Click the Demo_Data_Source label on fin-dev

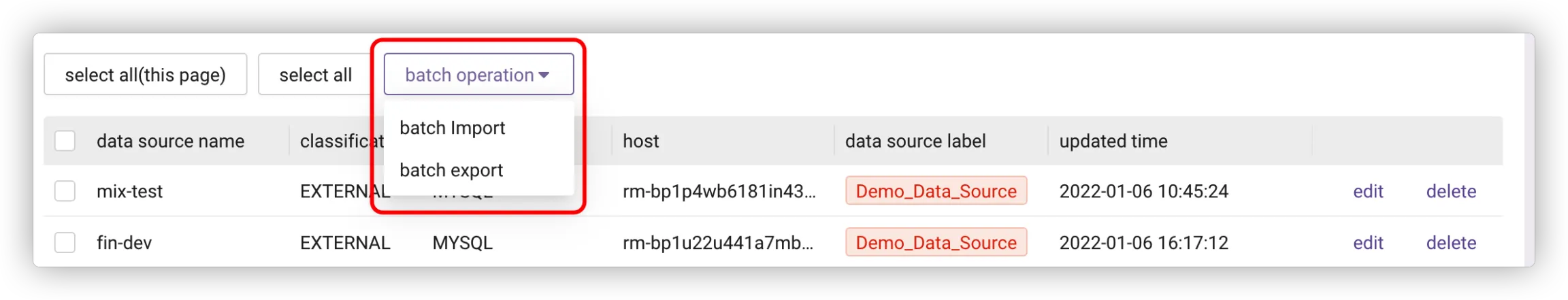pyautogui.click(x=936, y=243)
